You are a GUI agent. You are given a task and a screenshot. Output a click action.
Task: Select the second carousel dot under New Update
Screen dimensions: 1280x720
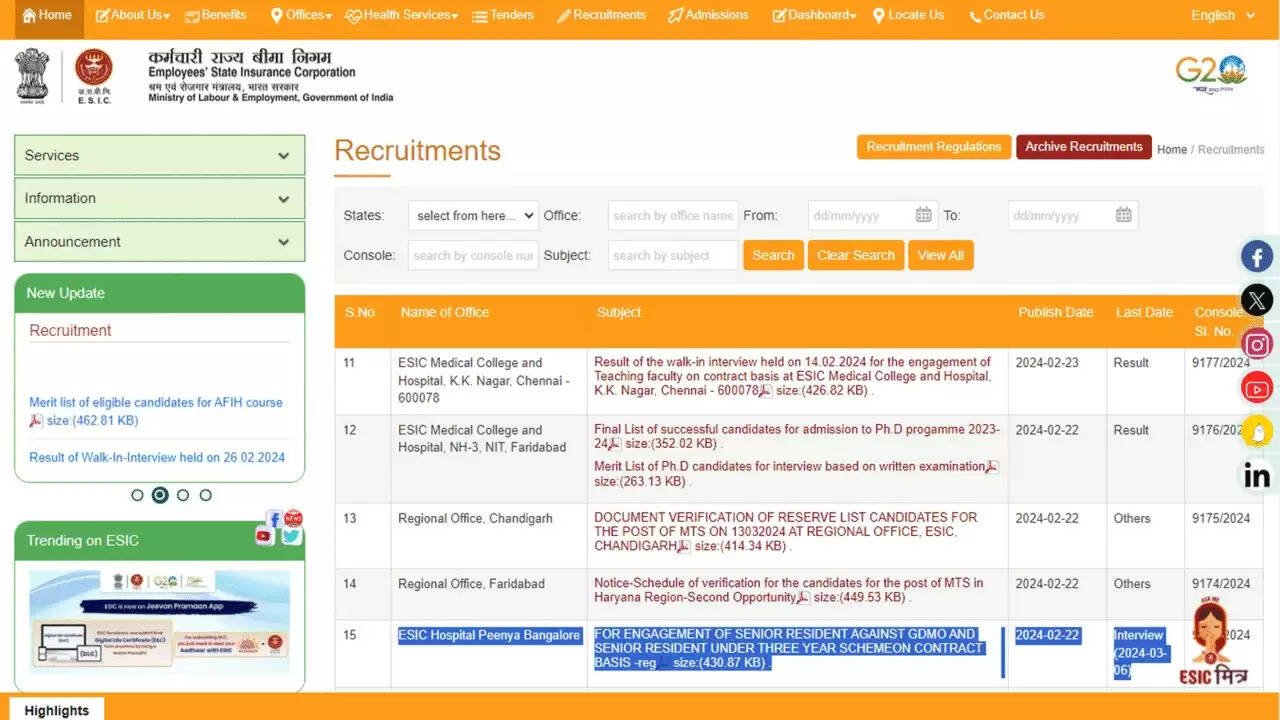(160, 495)
